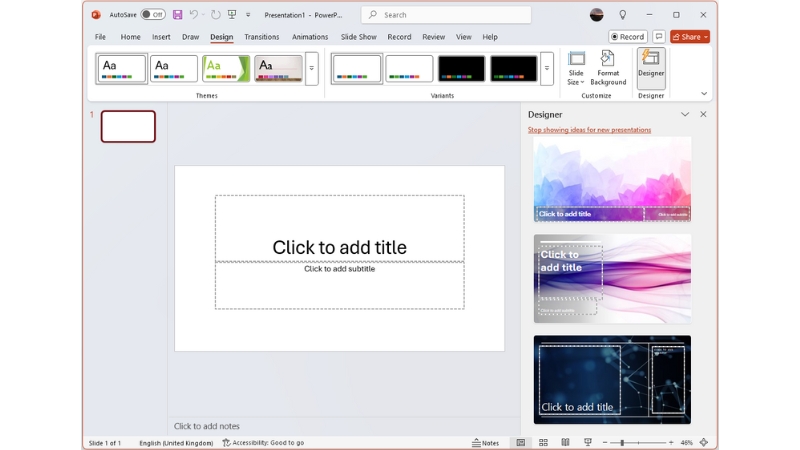Switch to Reading View
Screen dimensions: 800x450
(565, 442)
